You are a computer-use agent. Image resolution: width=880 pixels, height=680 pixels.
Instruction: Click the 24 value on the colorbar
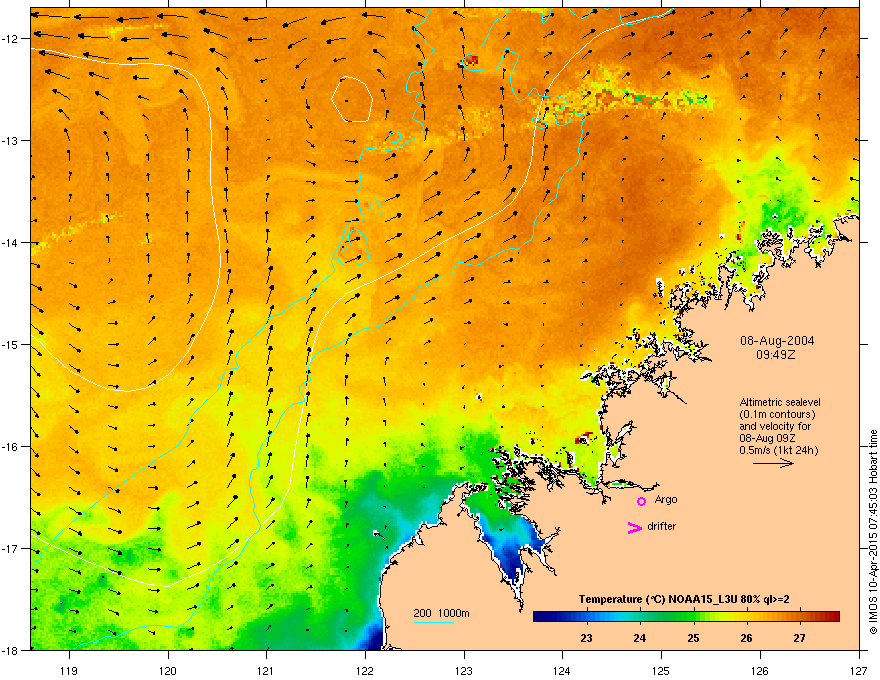pos(639,638)
